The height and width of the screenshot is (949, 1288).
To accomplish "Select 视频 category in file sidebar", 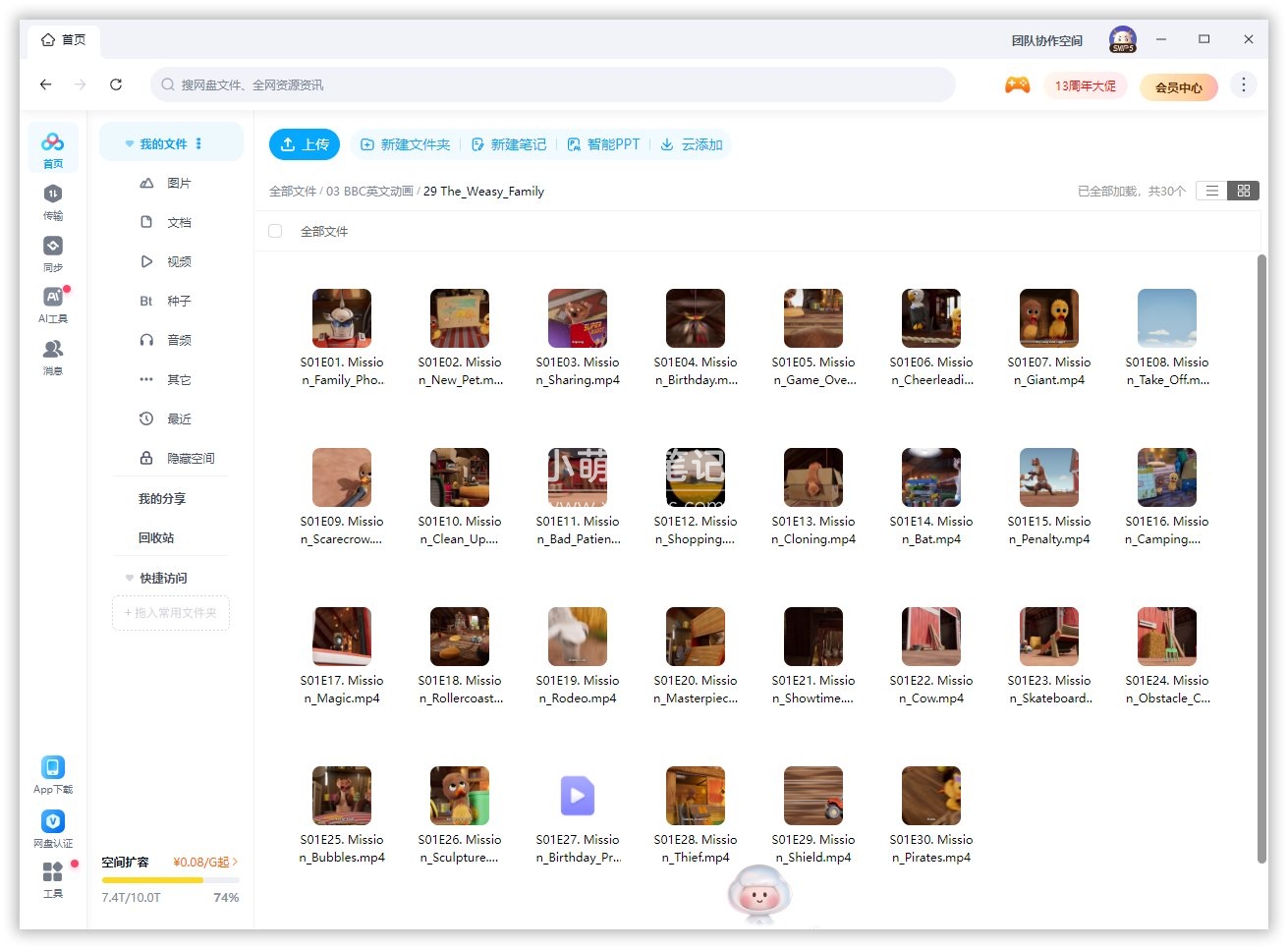I will [x=178, y=261].
